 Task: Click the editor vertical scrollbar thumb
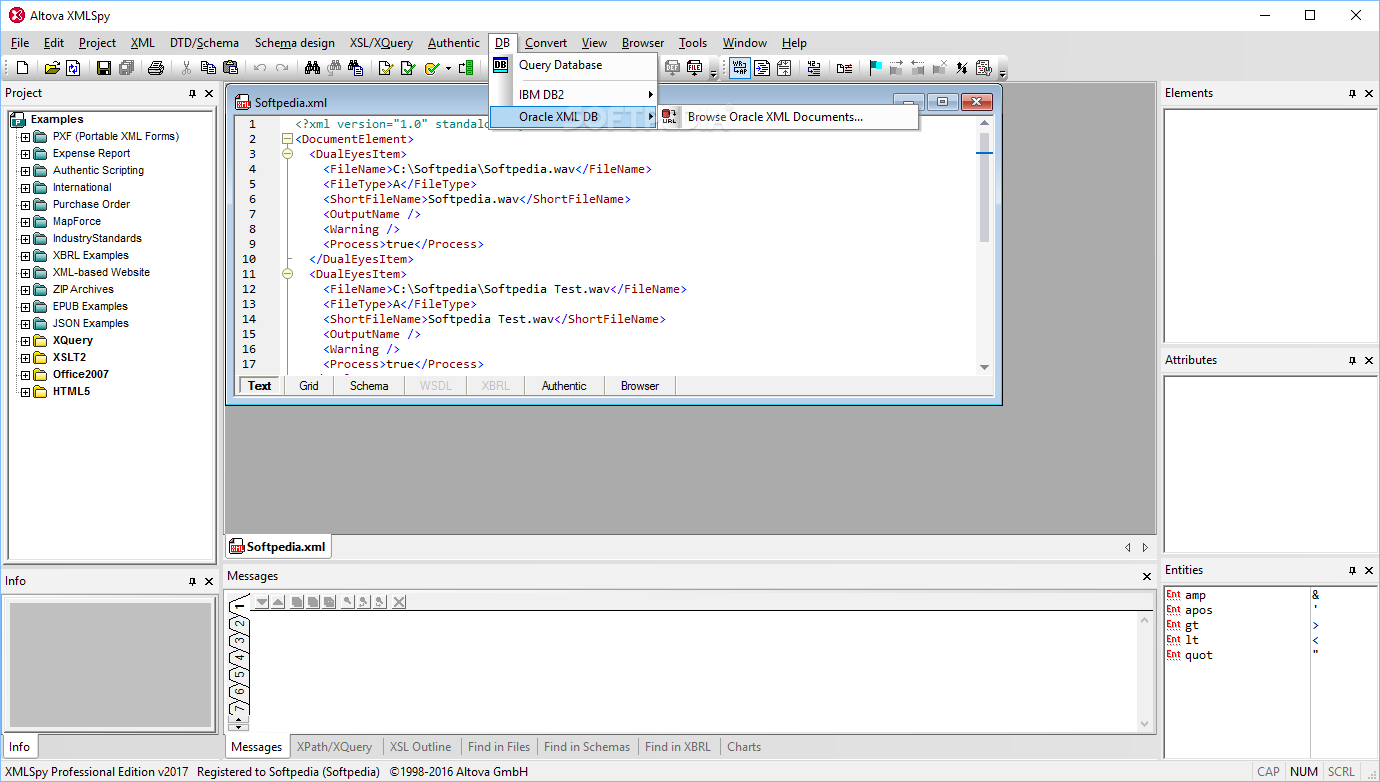985,187
